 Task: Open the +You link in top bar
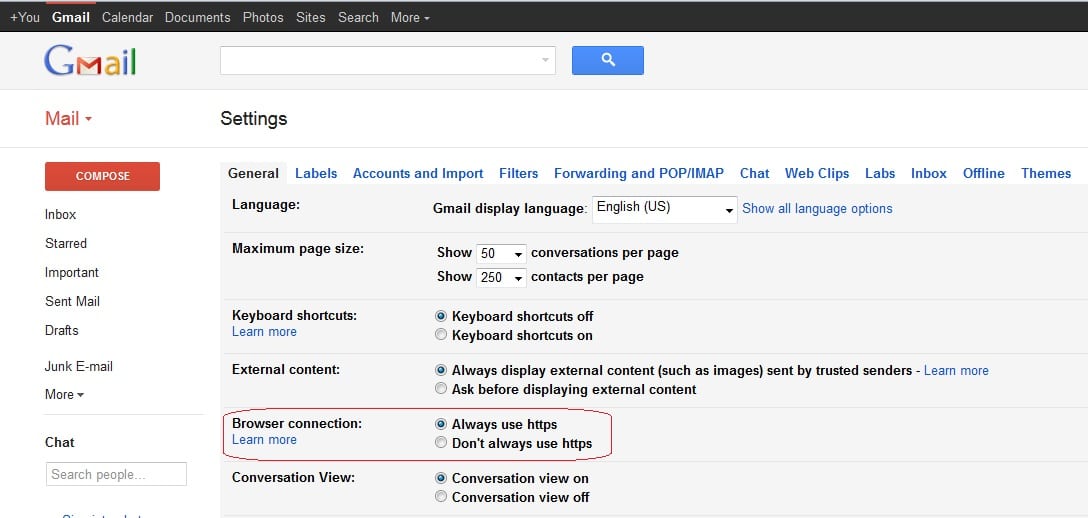pos(24,17)
